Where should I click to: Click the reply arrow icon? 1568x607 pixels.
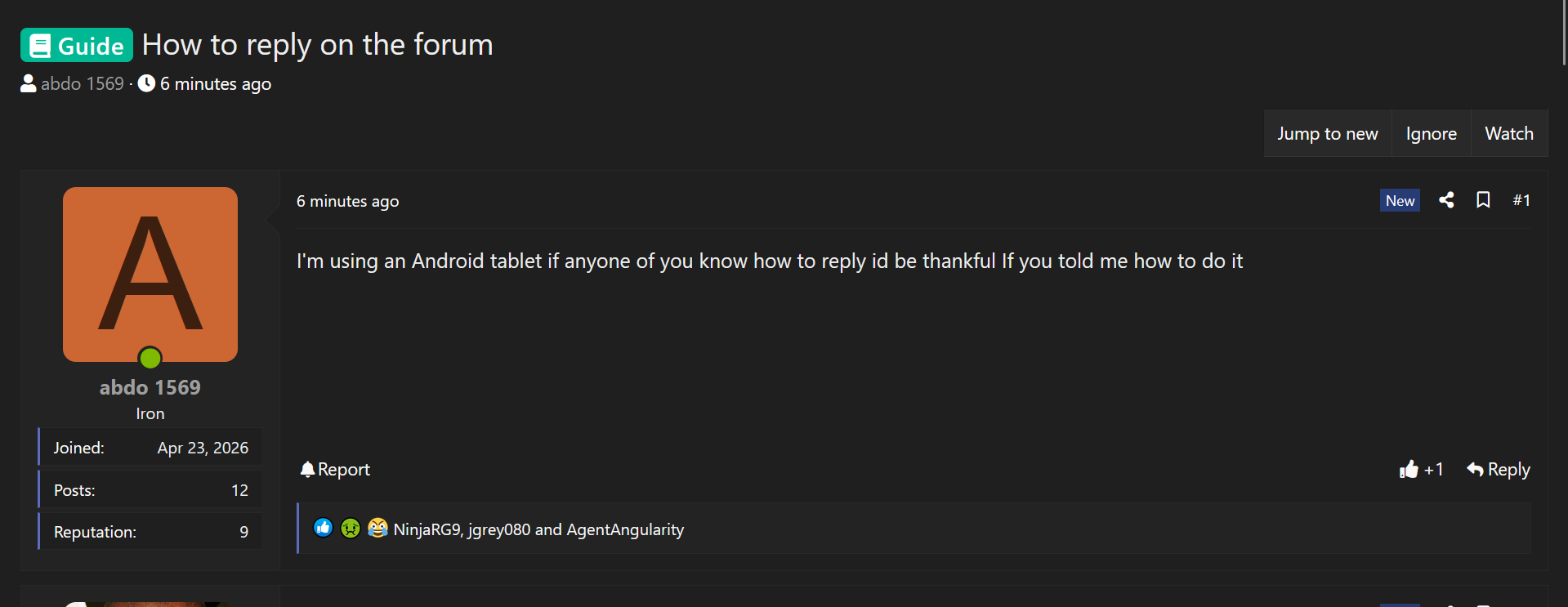pos(1475,469)
